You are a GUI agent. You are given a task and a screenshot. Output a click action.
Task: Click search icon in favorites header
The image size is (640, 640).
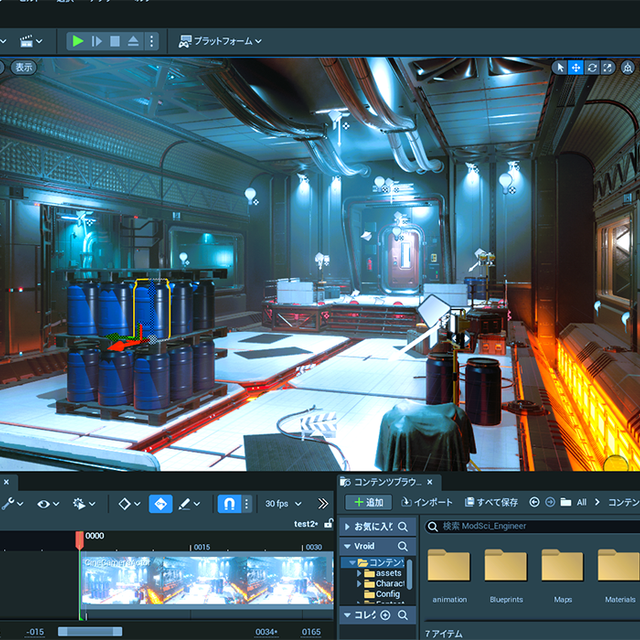pos(402,527)
